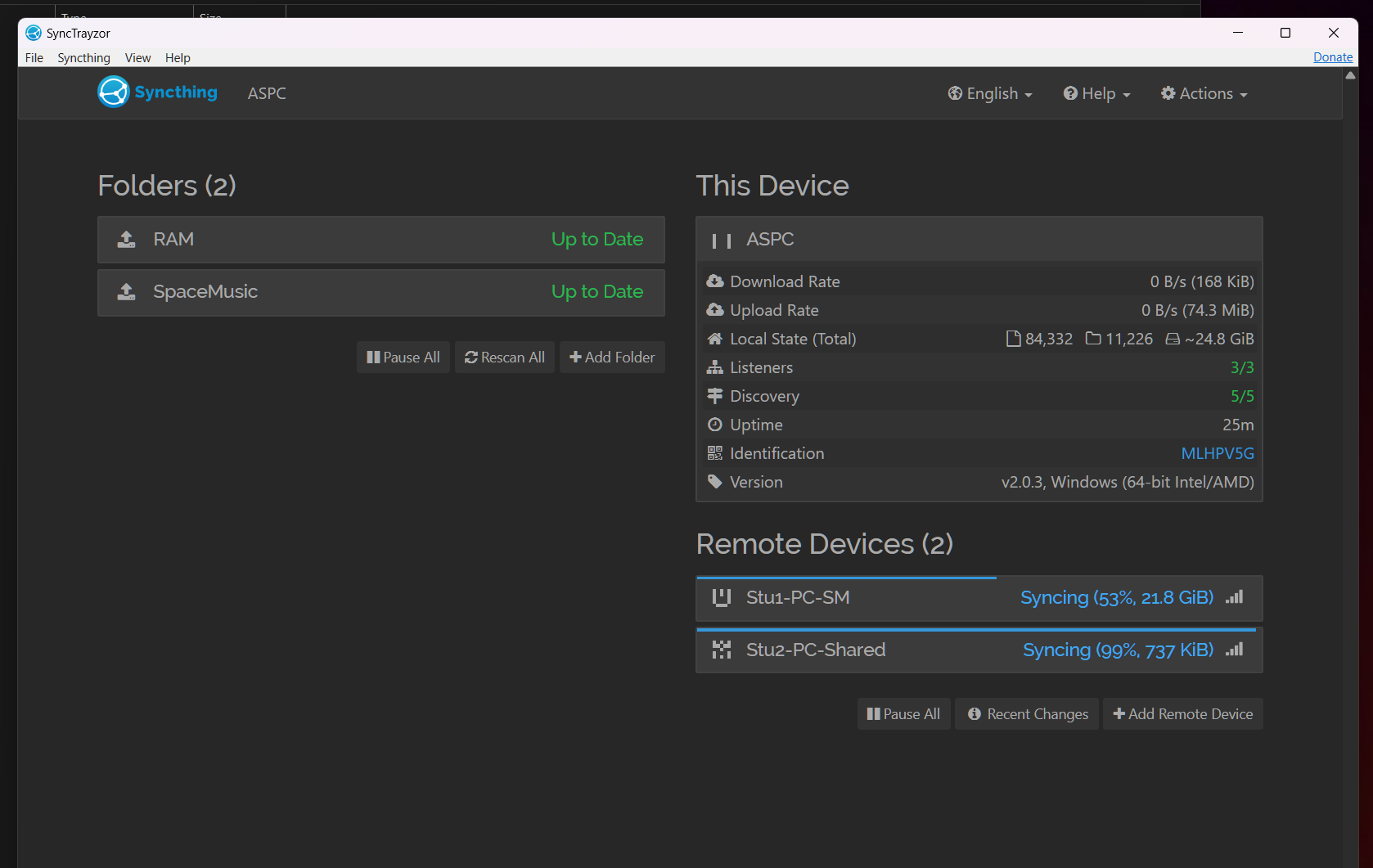Image resolution: width=1373 pixels, height=868 pixels.
Task: Click the Uptime 25m value
Action: point(1238,425)
